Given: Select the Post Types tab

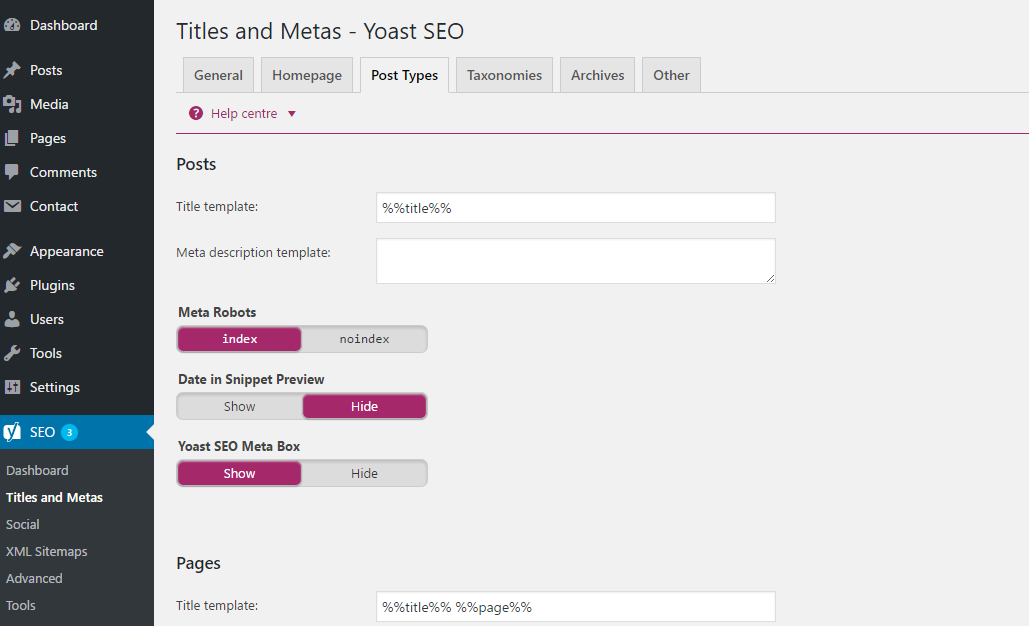Looking at the screenshot, I should click(x=404, y=75).
